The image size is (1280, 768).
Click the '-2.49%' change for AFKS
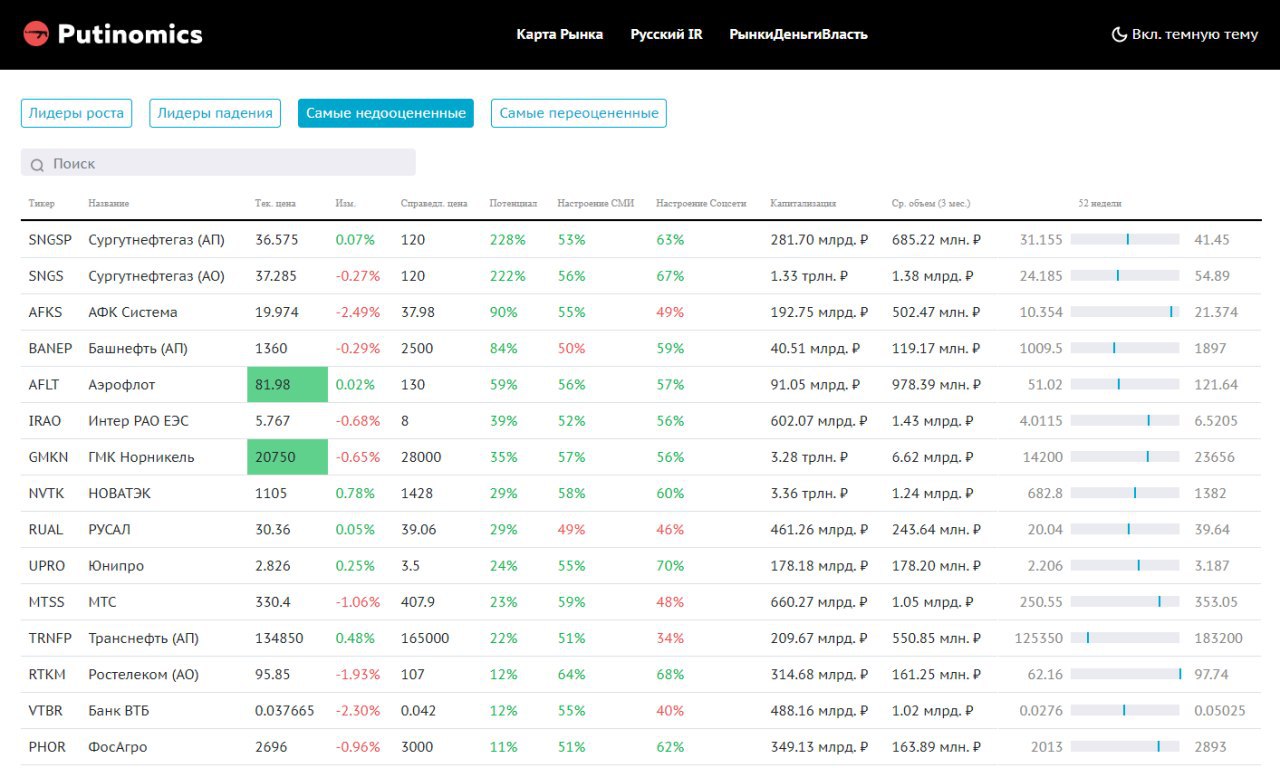(358, 312)
